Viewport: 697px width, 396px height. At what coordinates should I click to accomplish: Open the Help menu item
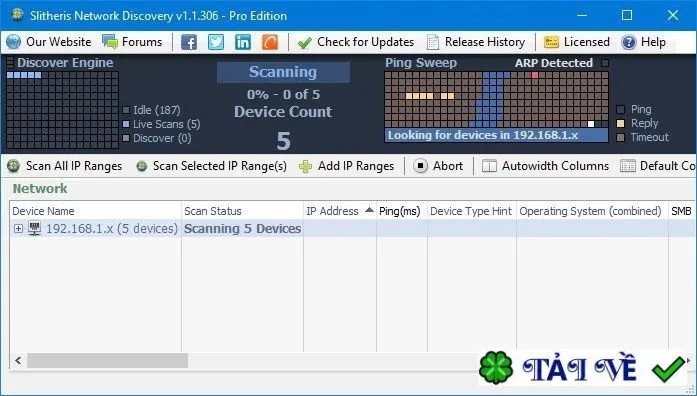(x=643, y=42)
